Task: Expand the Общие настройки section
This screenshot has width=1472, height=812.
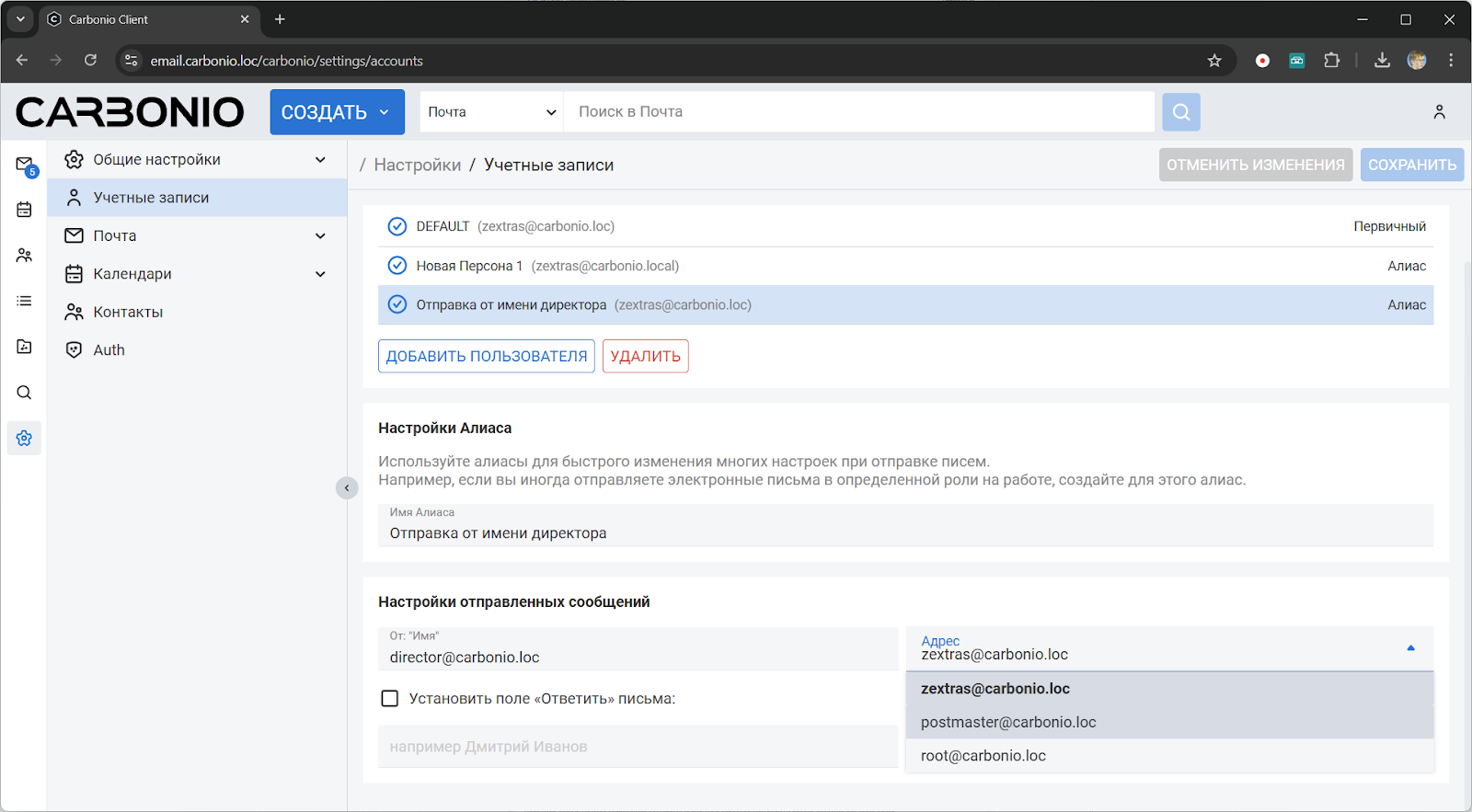Action: tap(320, 160)
